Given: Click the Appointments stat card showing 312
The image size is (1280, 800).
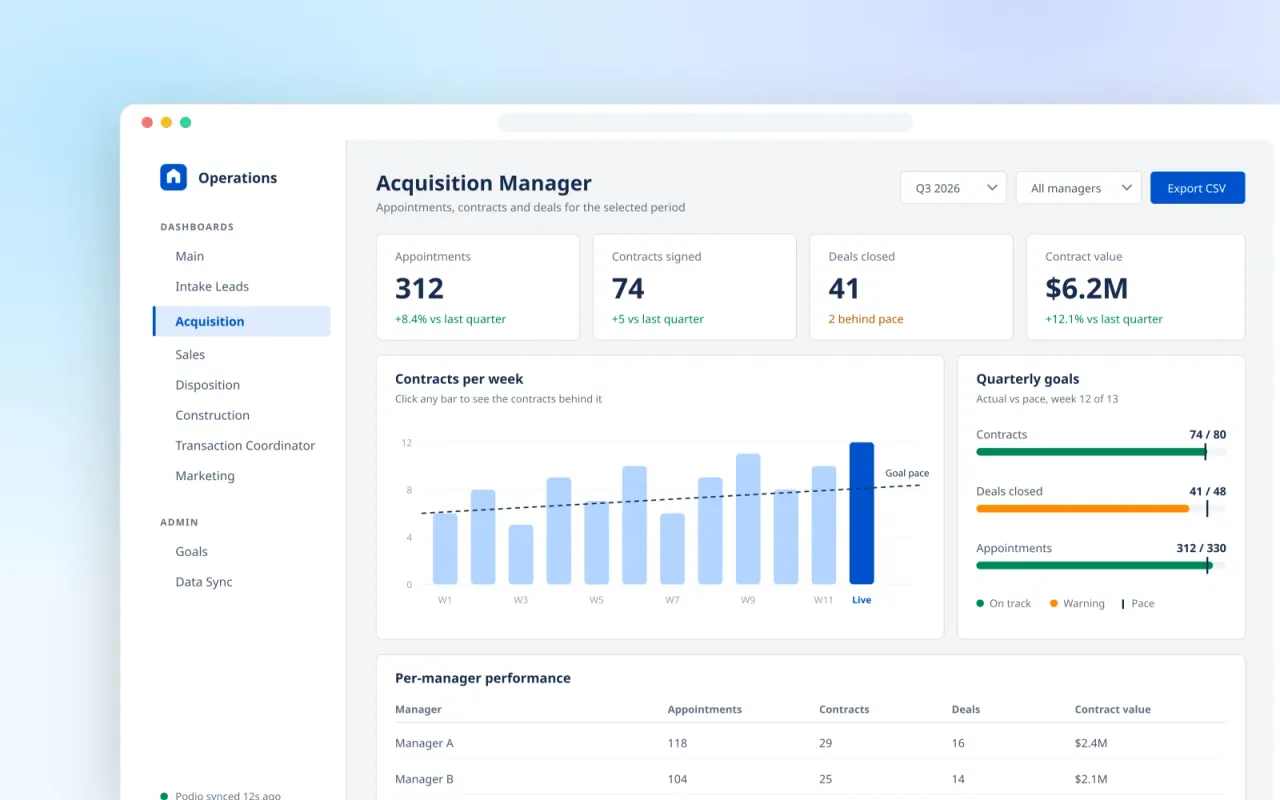Looking at the screenshot, I should coord(478,287).
